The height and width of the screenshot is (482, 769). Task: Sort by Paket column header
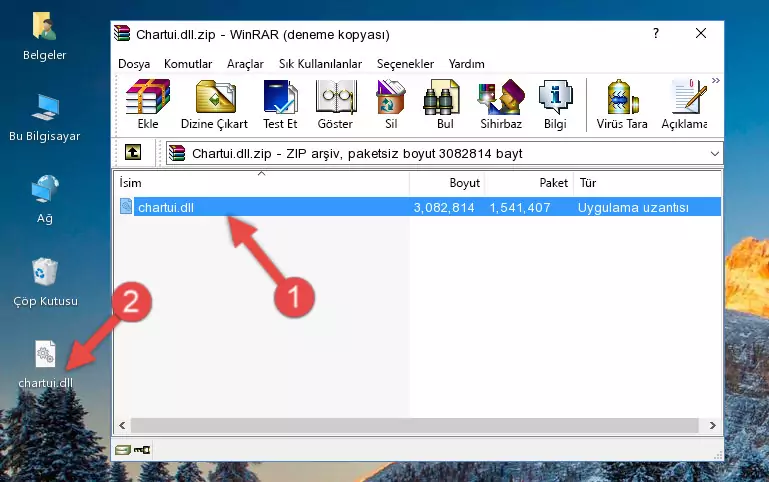coord(529,183)
